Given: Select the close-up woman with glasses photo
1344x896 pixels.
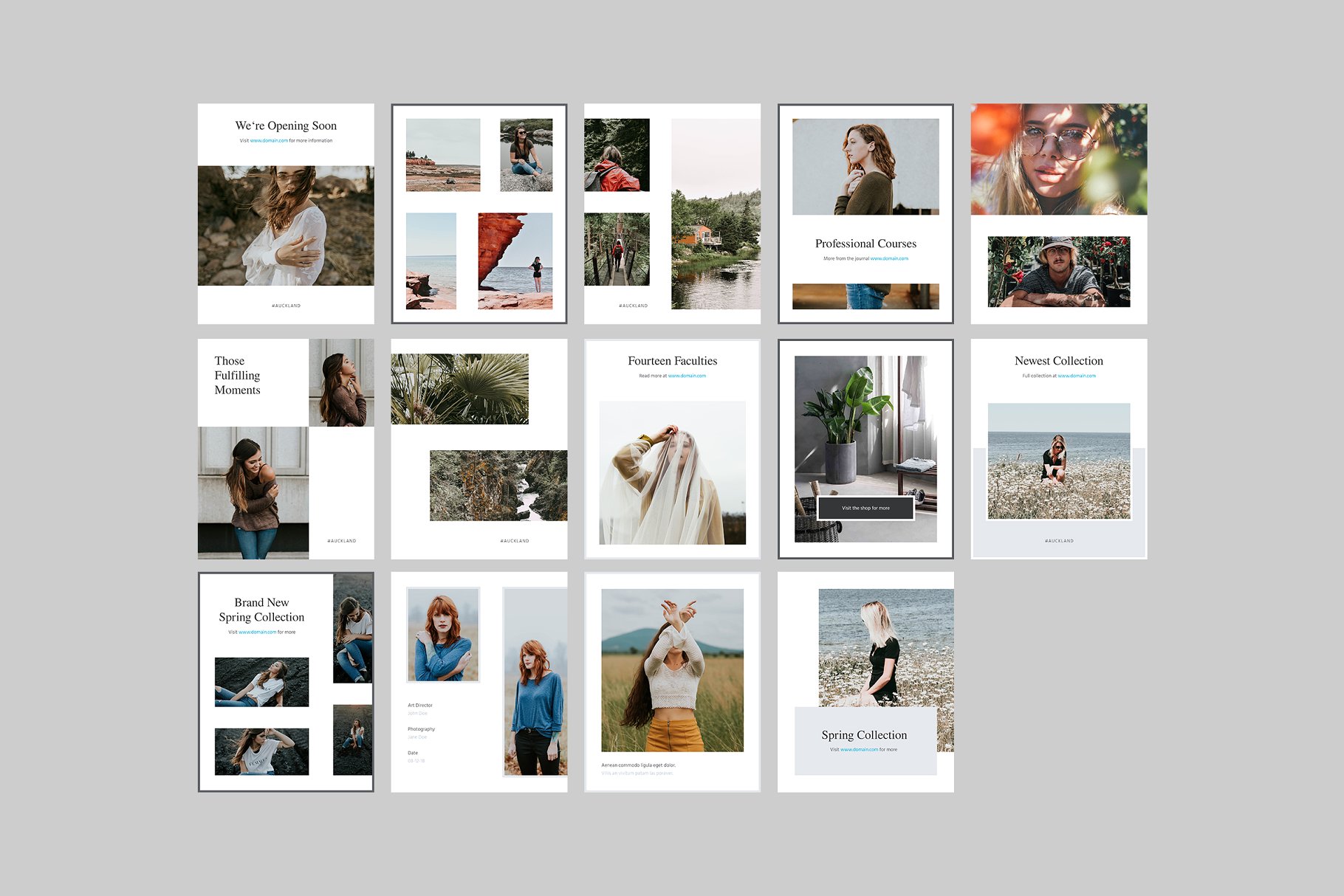Looking at the screenshot, I should (x=1058, y=159).
